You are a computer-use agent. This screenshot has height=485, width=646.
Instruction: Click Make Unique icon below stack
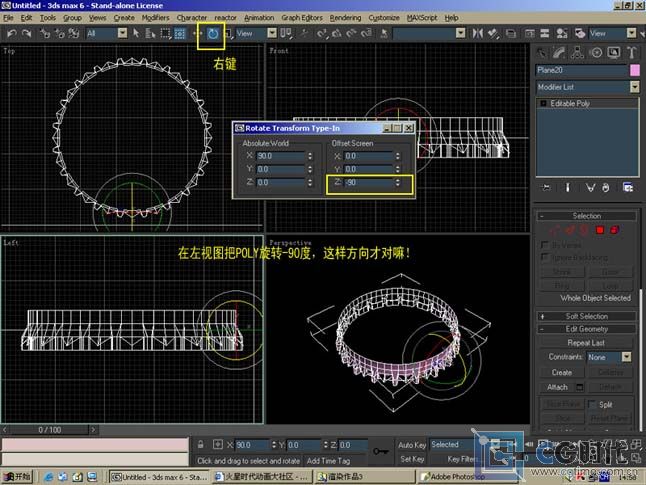click(x=590, y=188)
